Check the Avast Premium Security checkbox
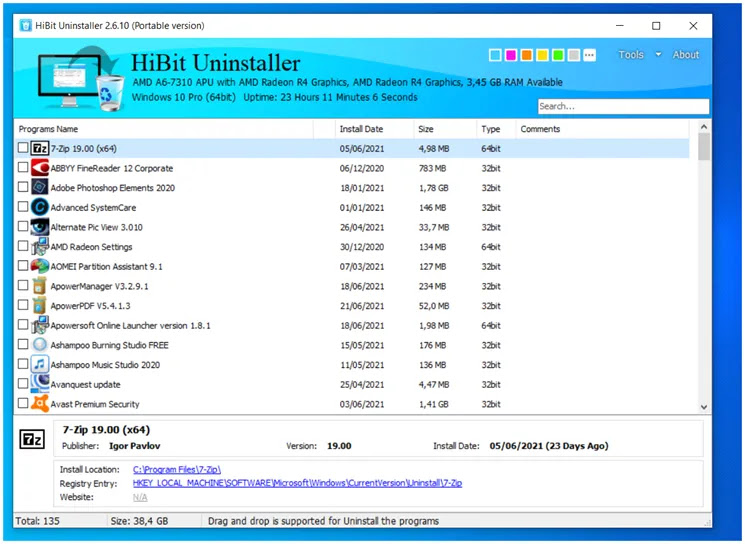The height and width of the screenshot is (544, 745). (x=23, y=403)
